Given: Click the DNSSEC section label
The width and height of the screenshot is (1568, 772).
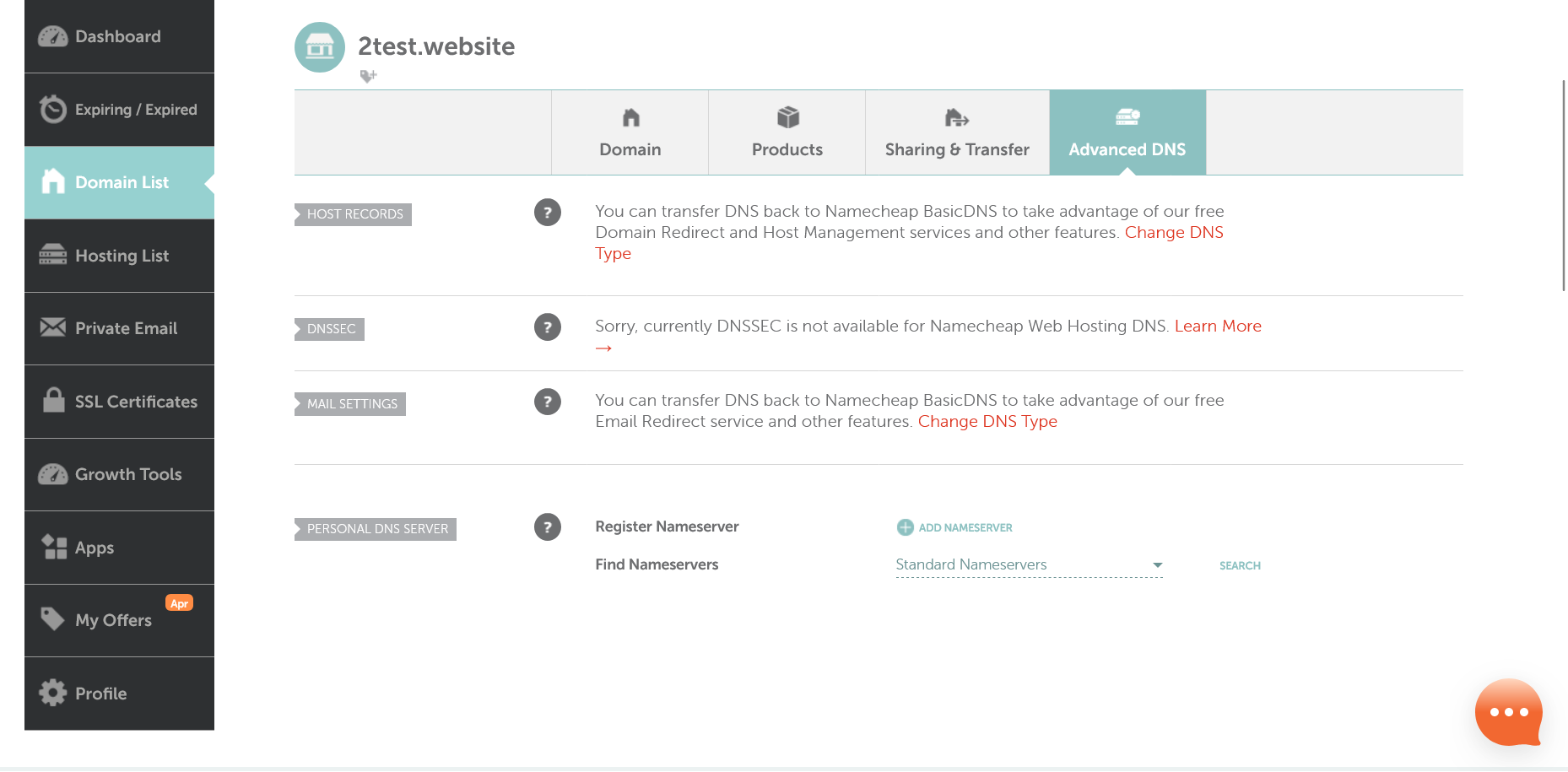Looking at the screenshot, I should coord(330,329).
